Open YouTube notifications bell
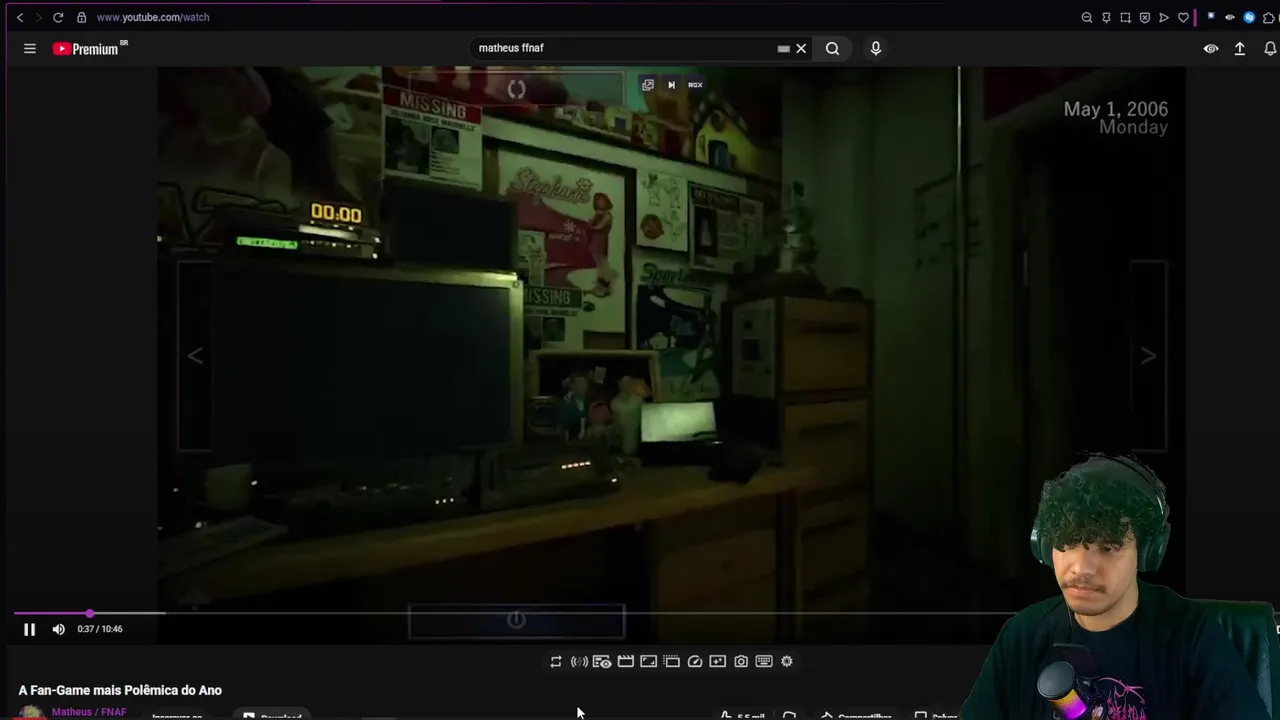Image resolution: width=1280 pixels, height=720 pixels. coord(1271,48)
